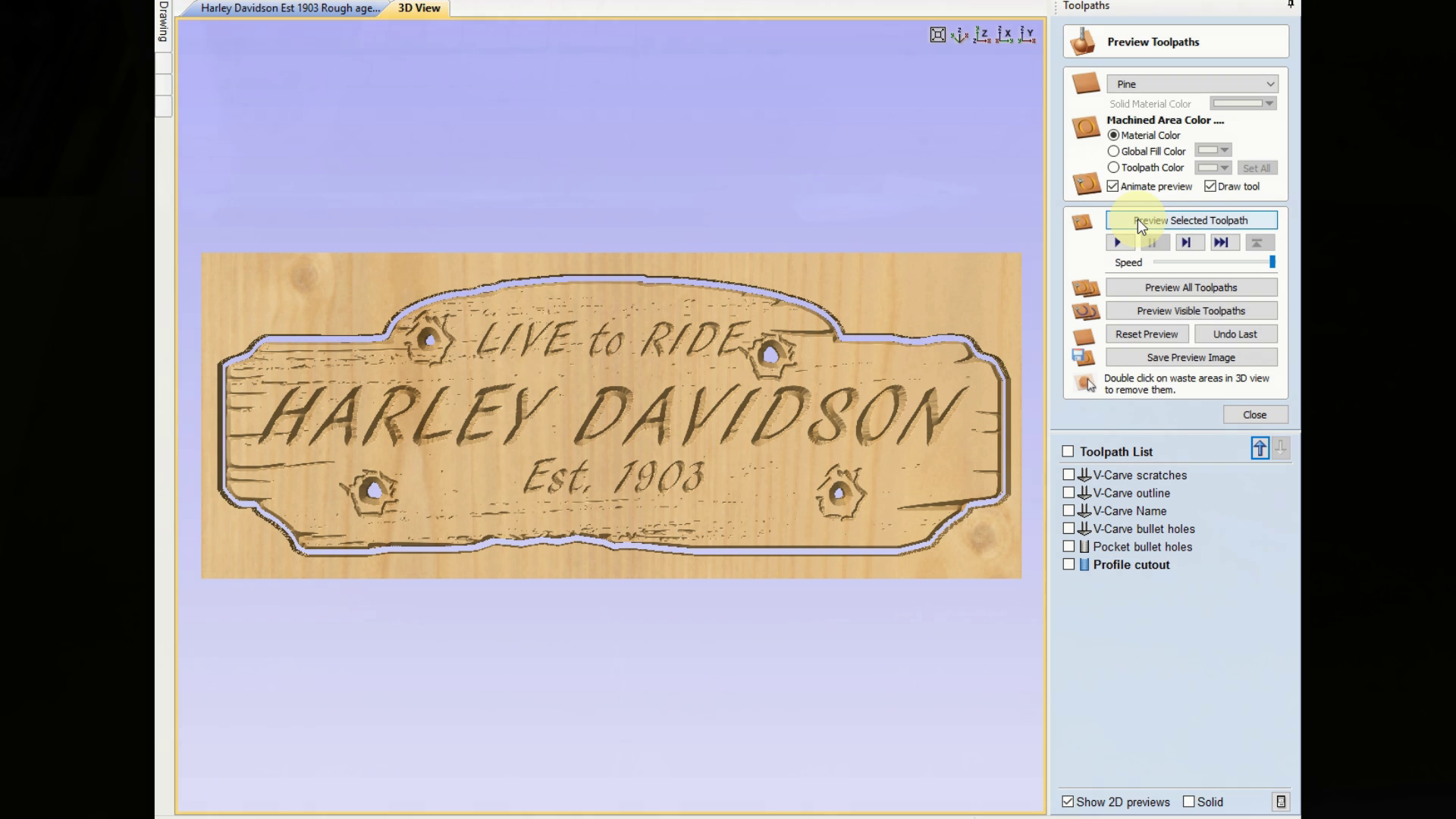This screenshot has width=1456, height=819.
Task: Click the Close button in Toolpaths panel
Action: [1255, 415]
